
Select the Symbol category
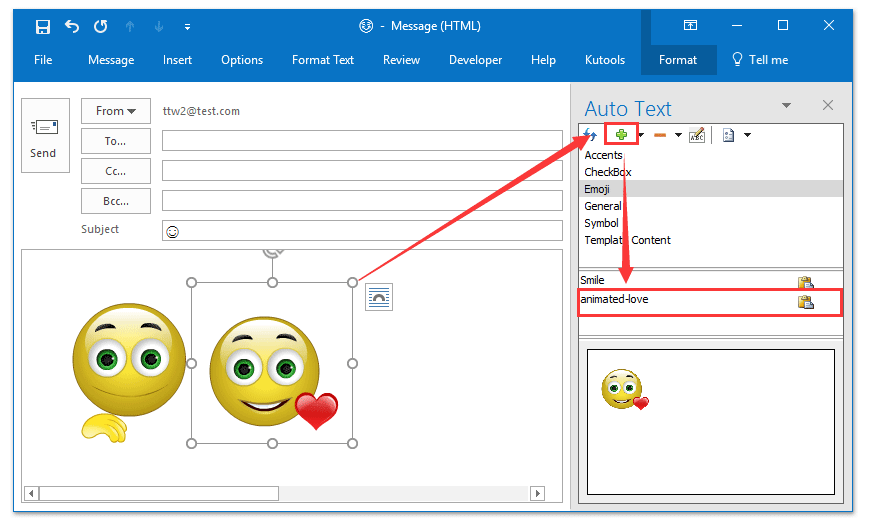(711, 223)
